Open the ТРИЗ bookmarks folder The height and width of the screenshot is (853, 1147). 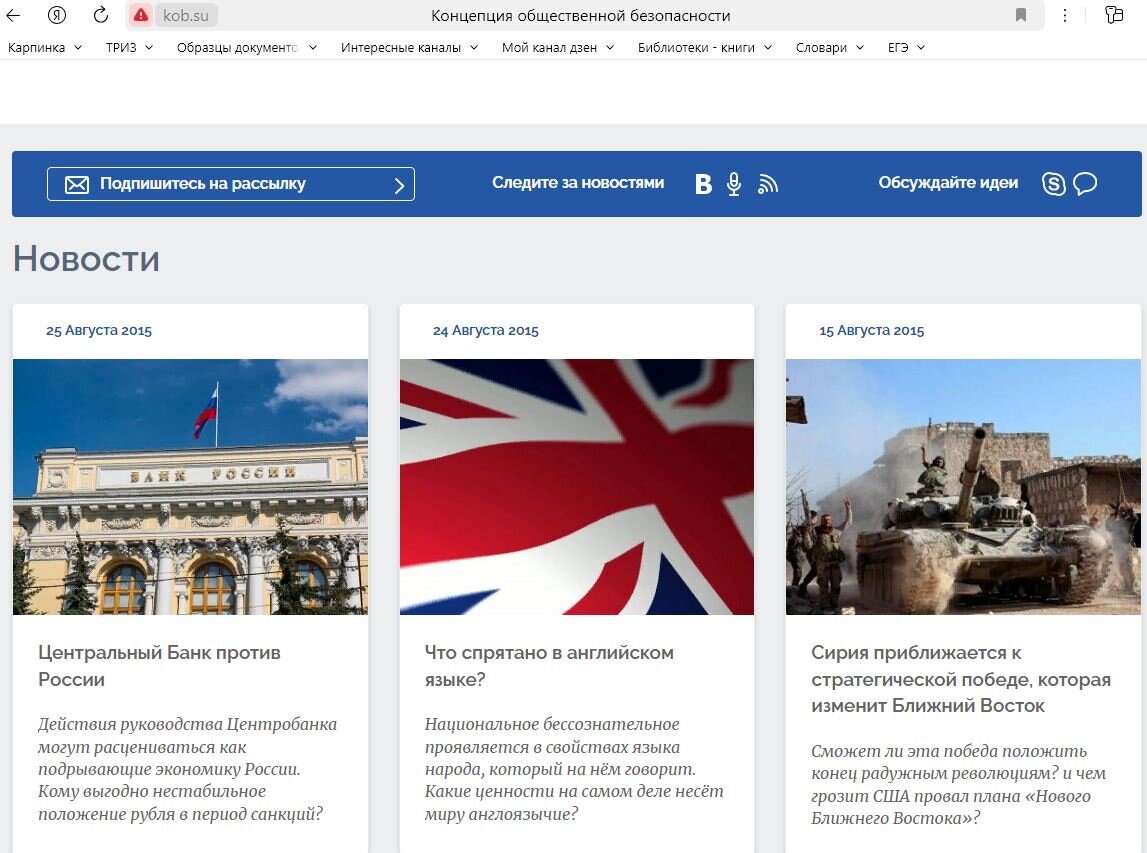coord(129,48)
